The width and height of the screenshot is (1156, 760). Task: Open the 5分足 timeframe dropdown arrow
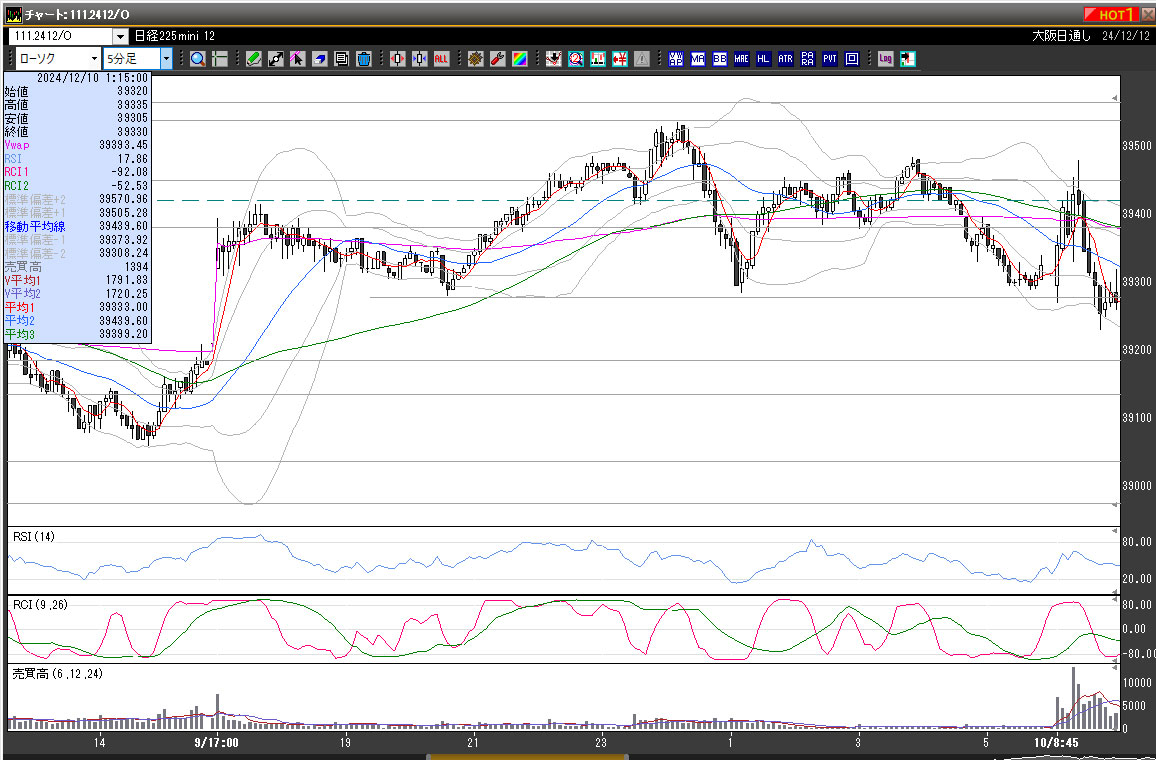pyautogui.click(x=166, y=59)
